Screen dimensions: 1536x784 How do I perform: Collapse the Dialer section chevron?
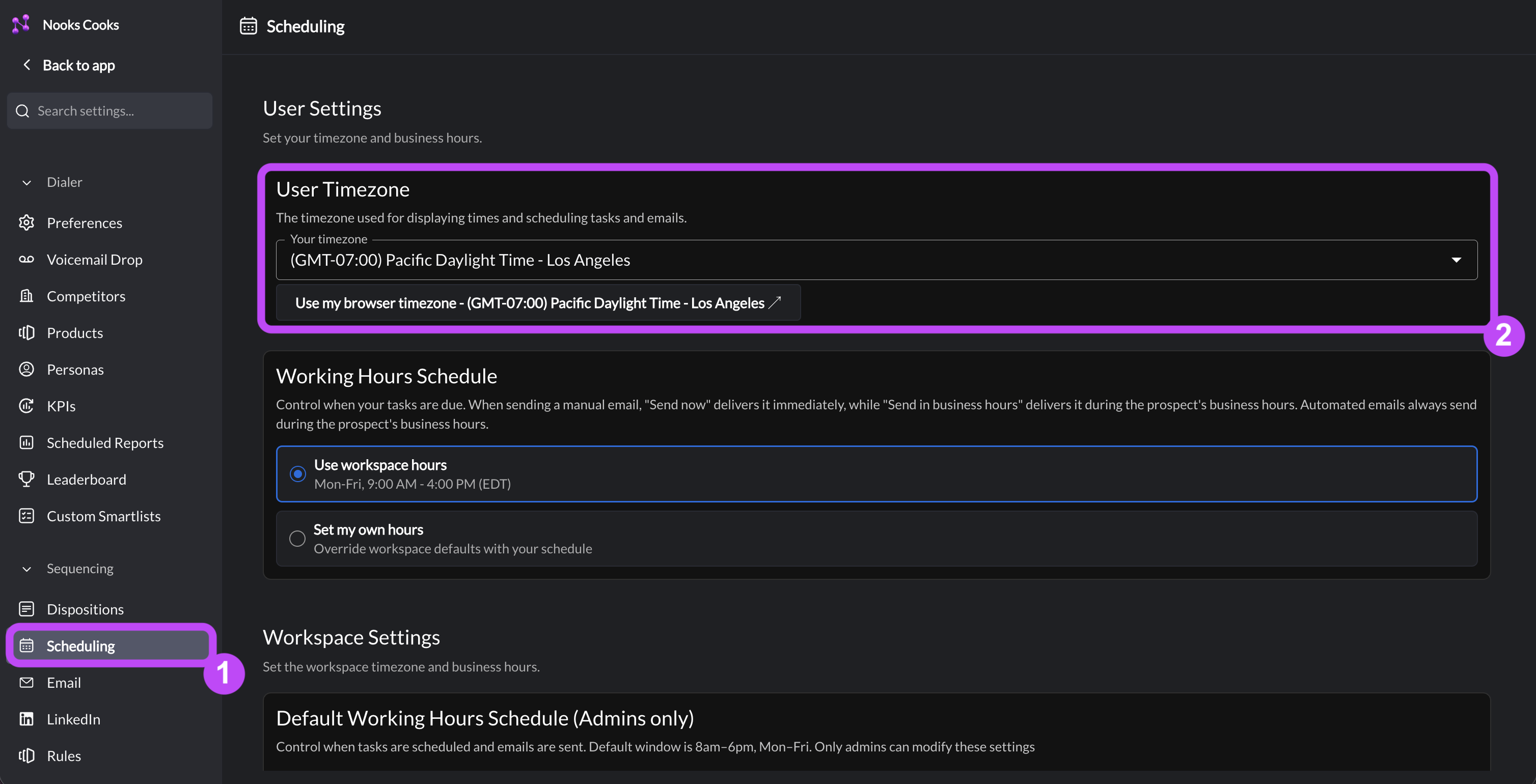click(x=26, y=182)
